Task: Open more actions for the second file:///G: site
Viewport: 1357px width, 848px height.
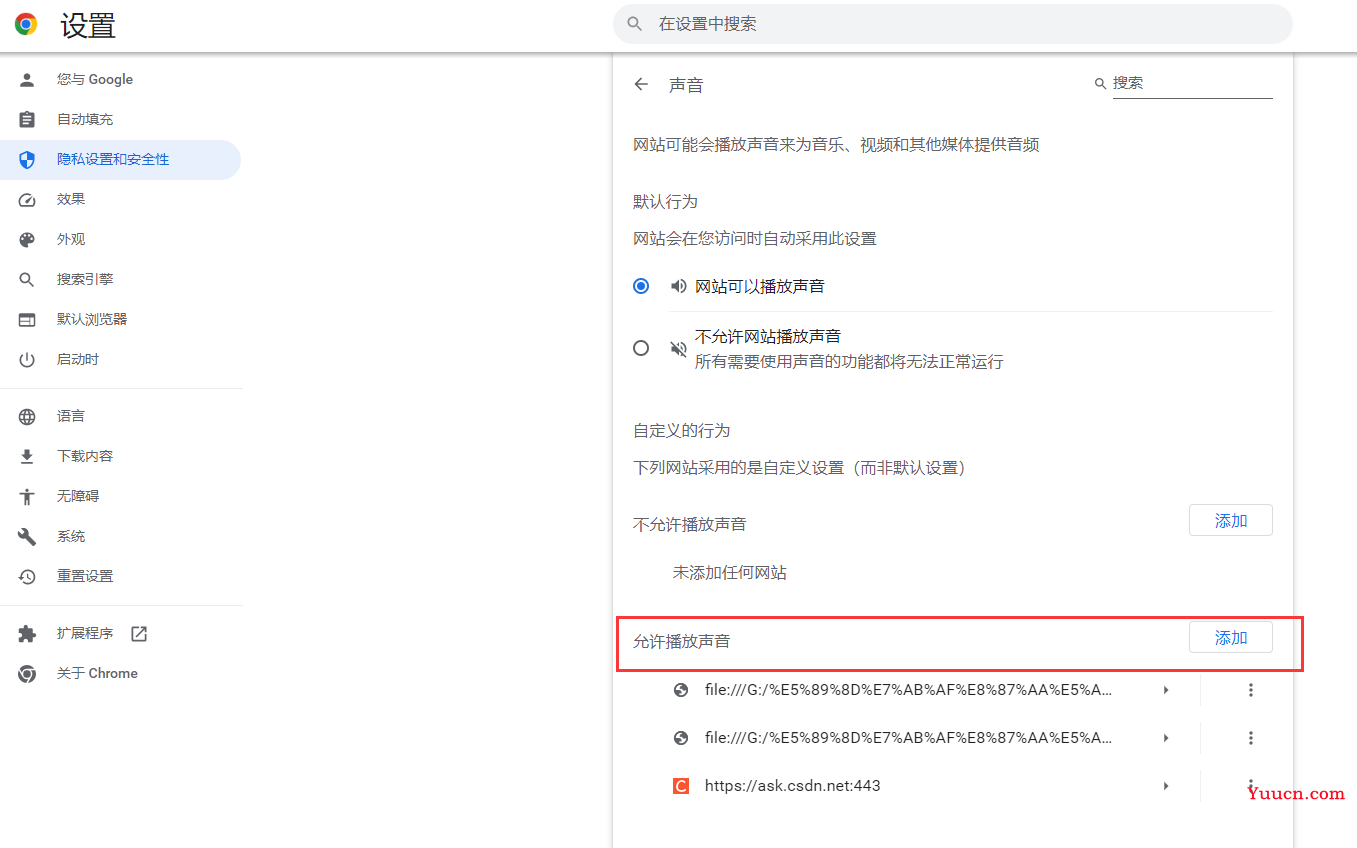Action: pos(1250,738)
